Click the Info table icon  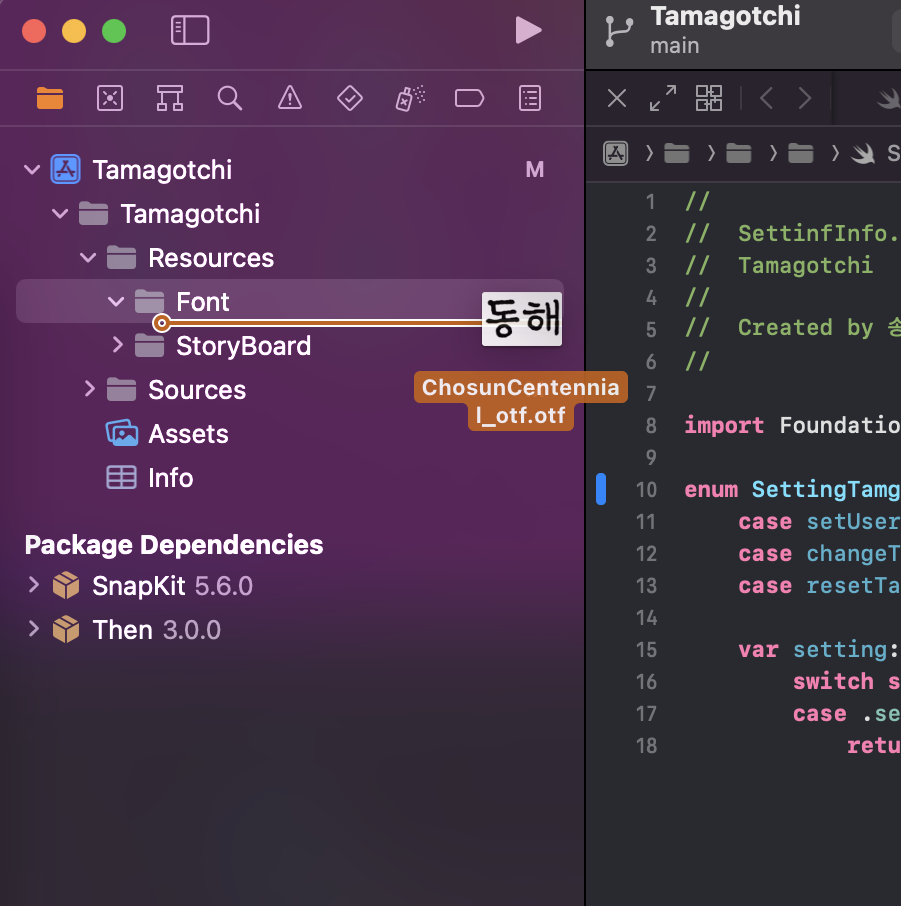pyautogui.click(x=121, y=477)
